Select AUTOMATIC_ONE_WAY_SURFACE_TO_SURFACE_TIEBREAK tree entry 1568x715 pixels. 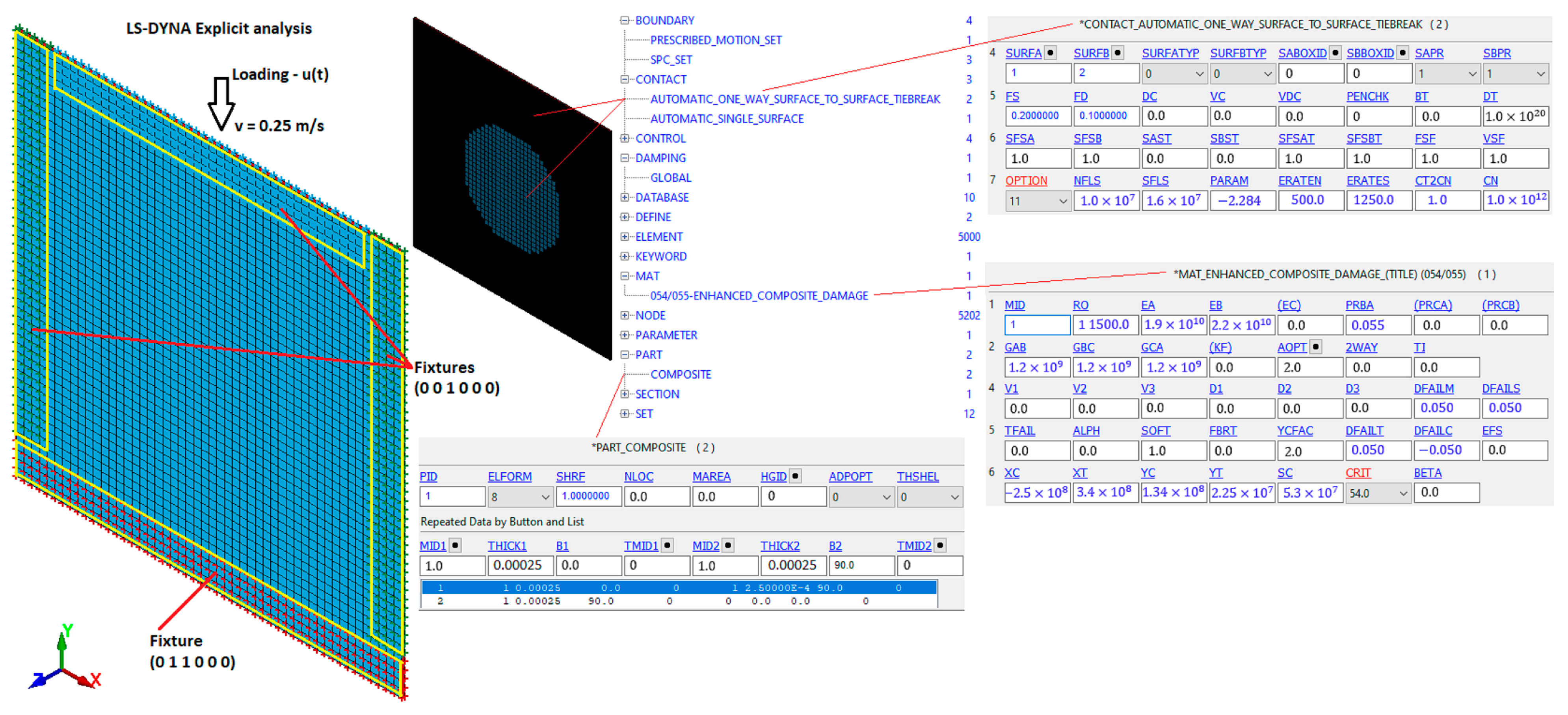795,99
